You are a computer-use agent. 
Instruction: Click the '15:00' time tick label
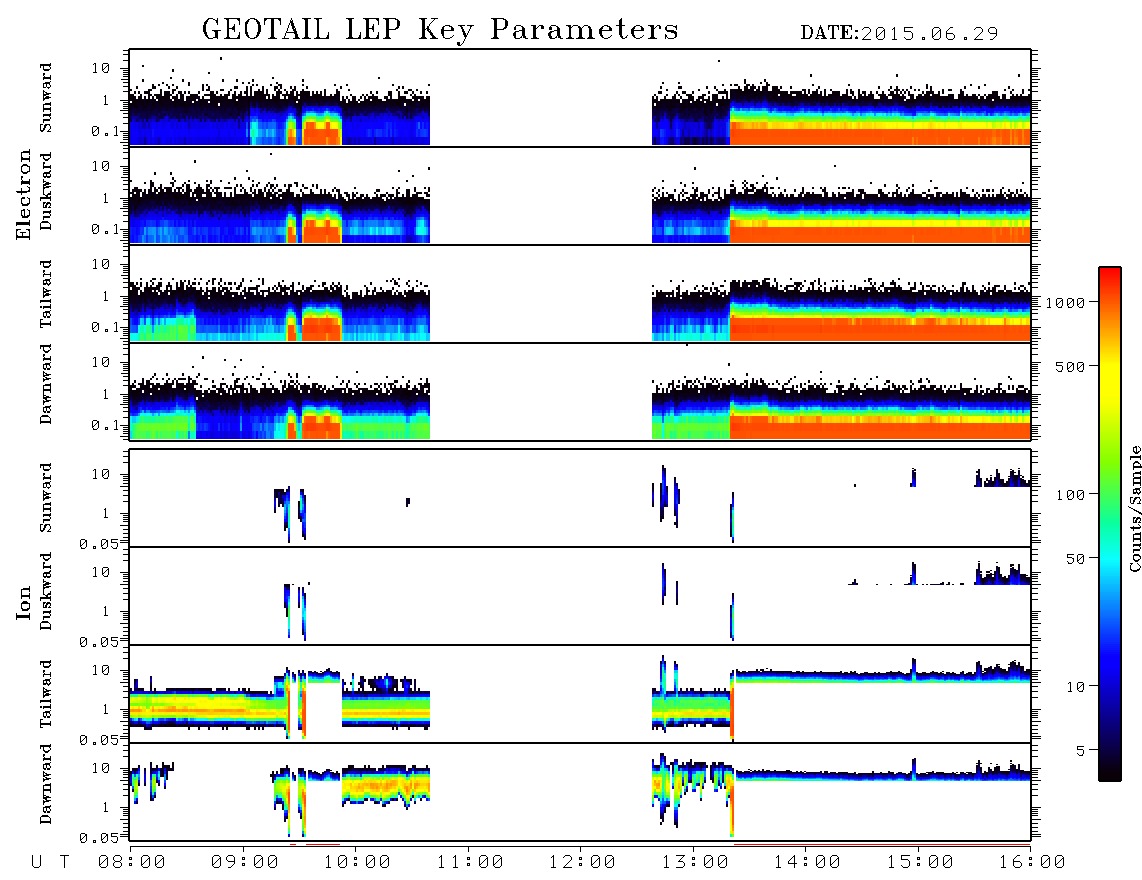pyautogui.click(x=920, y=863)
